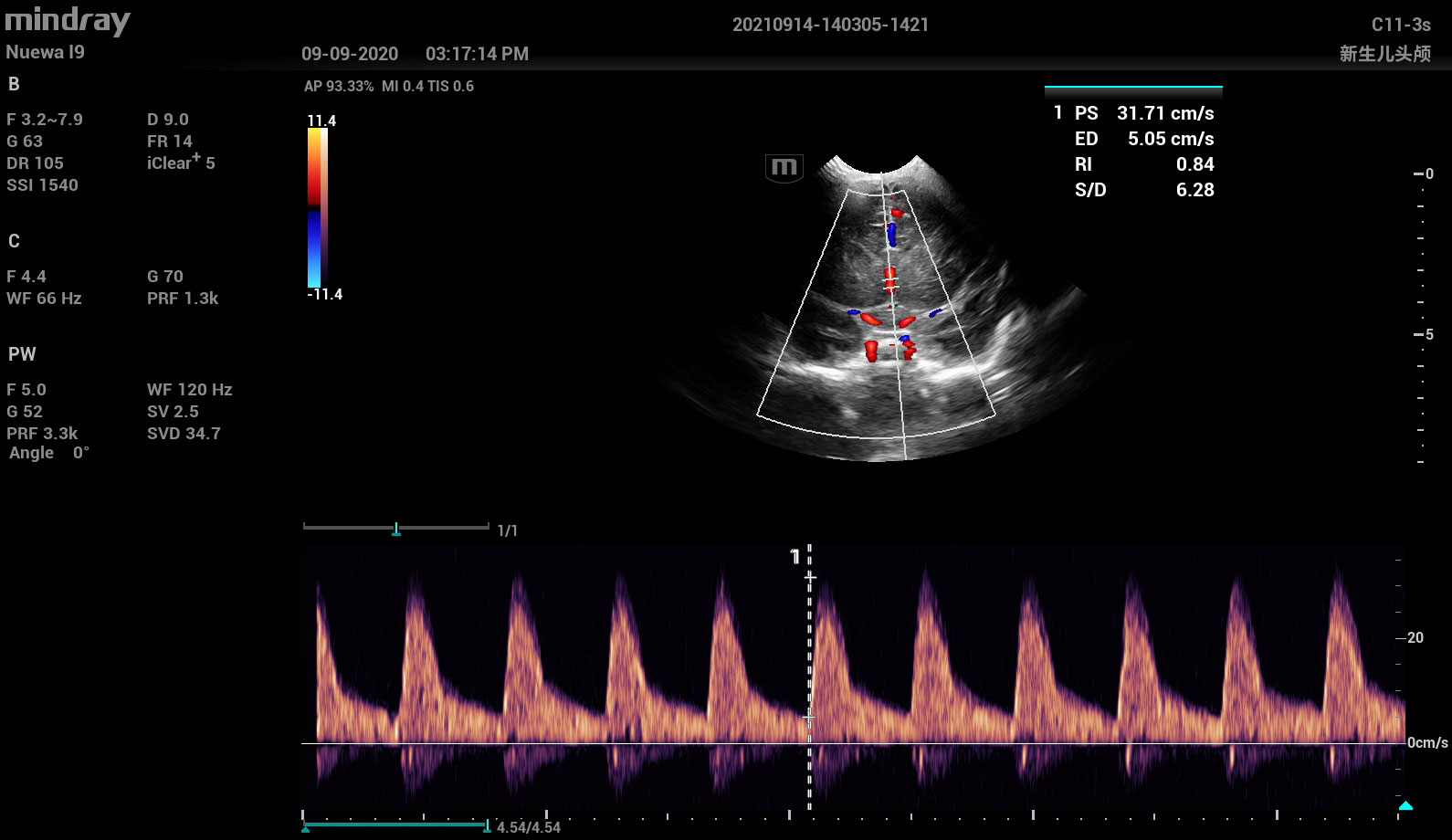Viewport: 1452px width, 840px height.
Task: Click the probe orientation "m" marker
Action: click(784, 168)
